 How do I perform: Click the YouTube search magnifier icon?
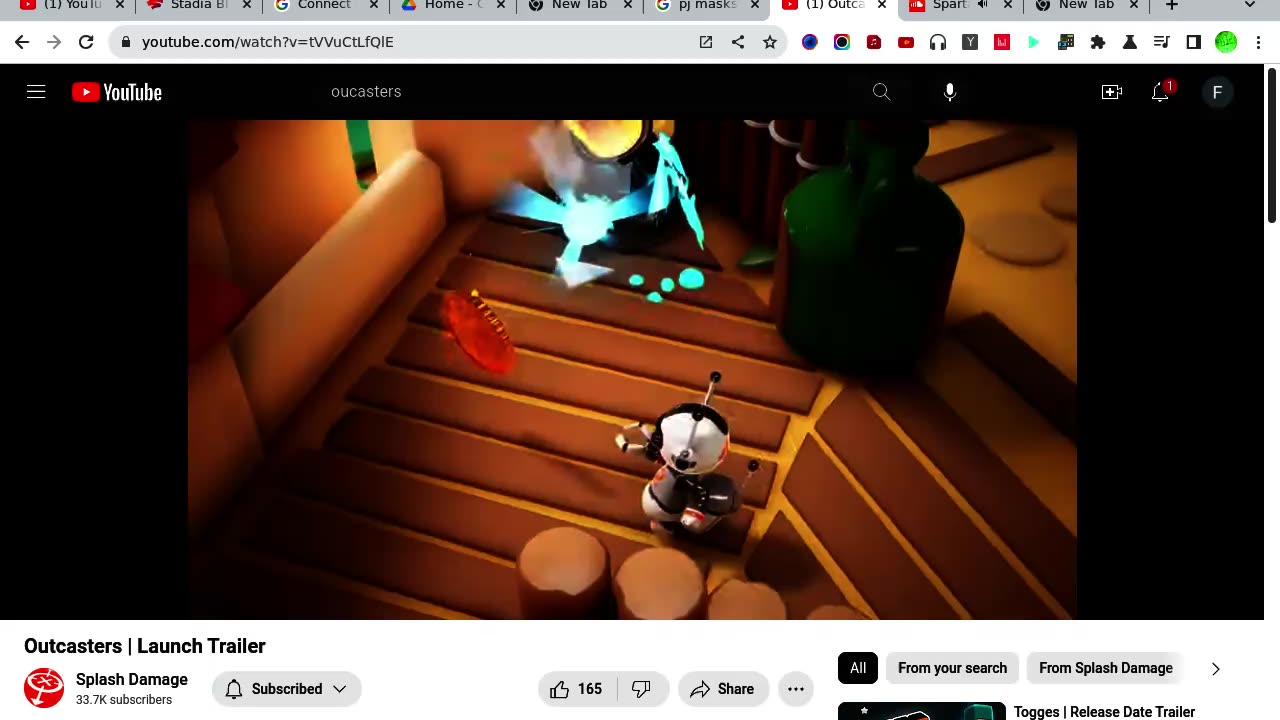pyautogui.click(x=881, y=92)
